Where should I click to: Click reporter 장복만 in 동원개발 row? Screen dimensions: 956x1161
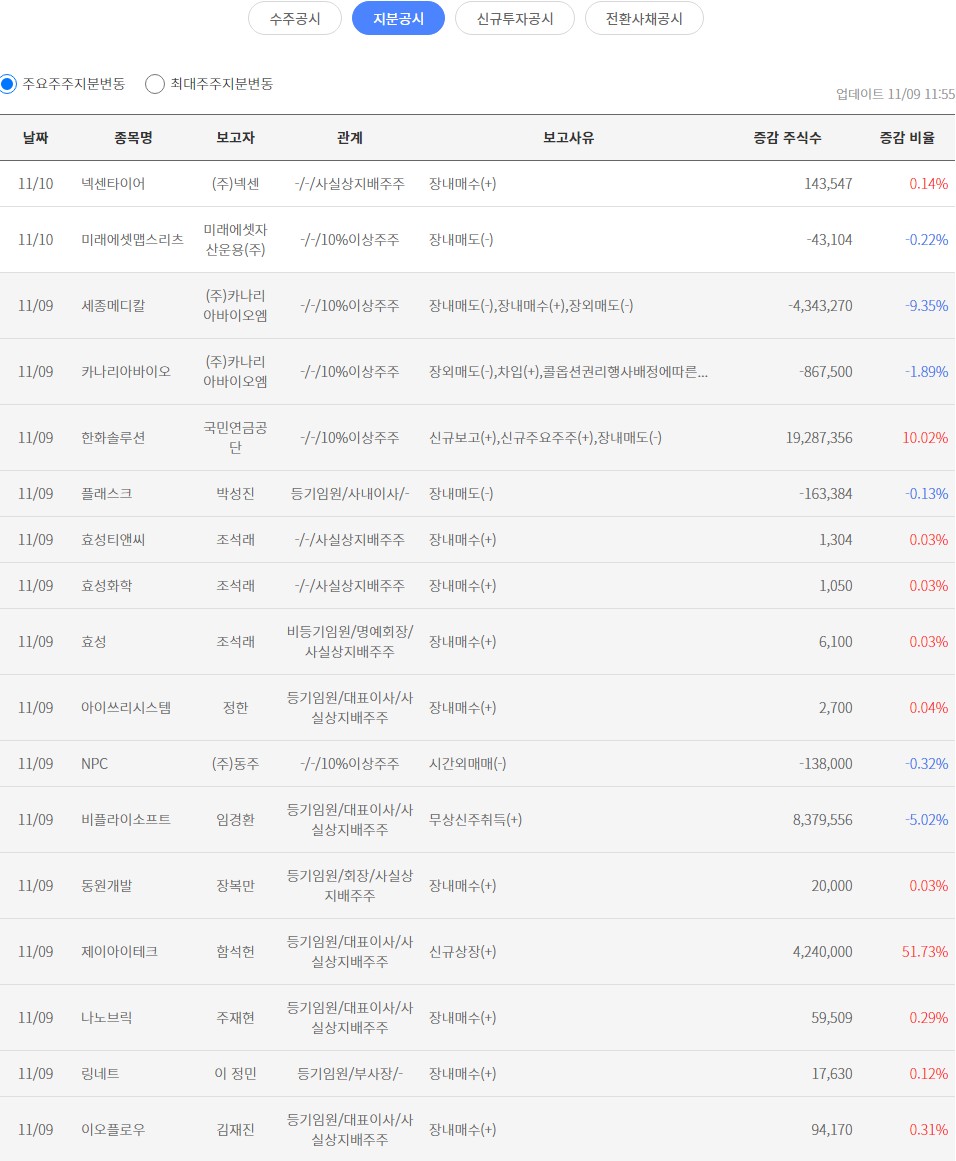pyautogui.click(x=235, y=886)
